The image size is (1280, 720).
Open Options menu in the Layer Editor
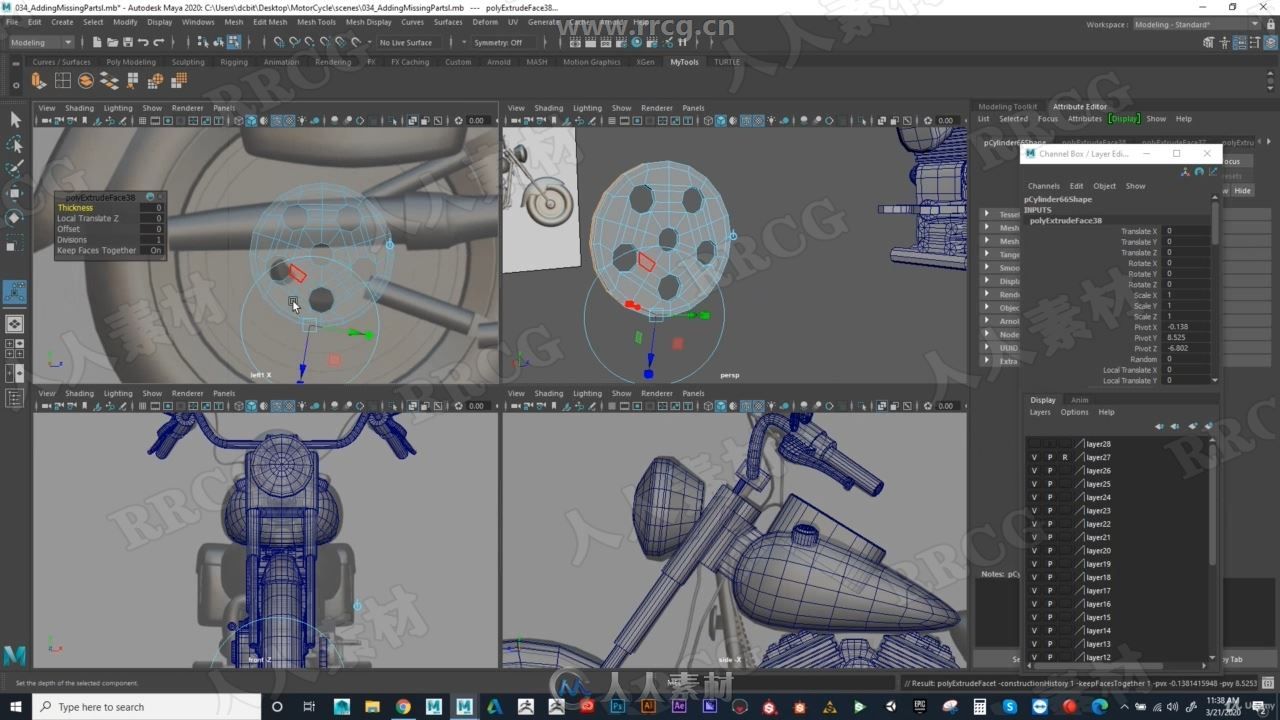pos(1074,412)
